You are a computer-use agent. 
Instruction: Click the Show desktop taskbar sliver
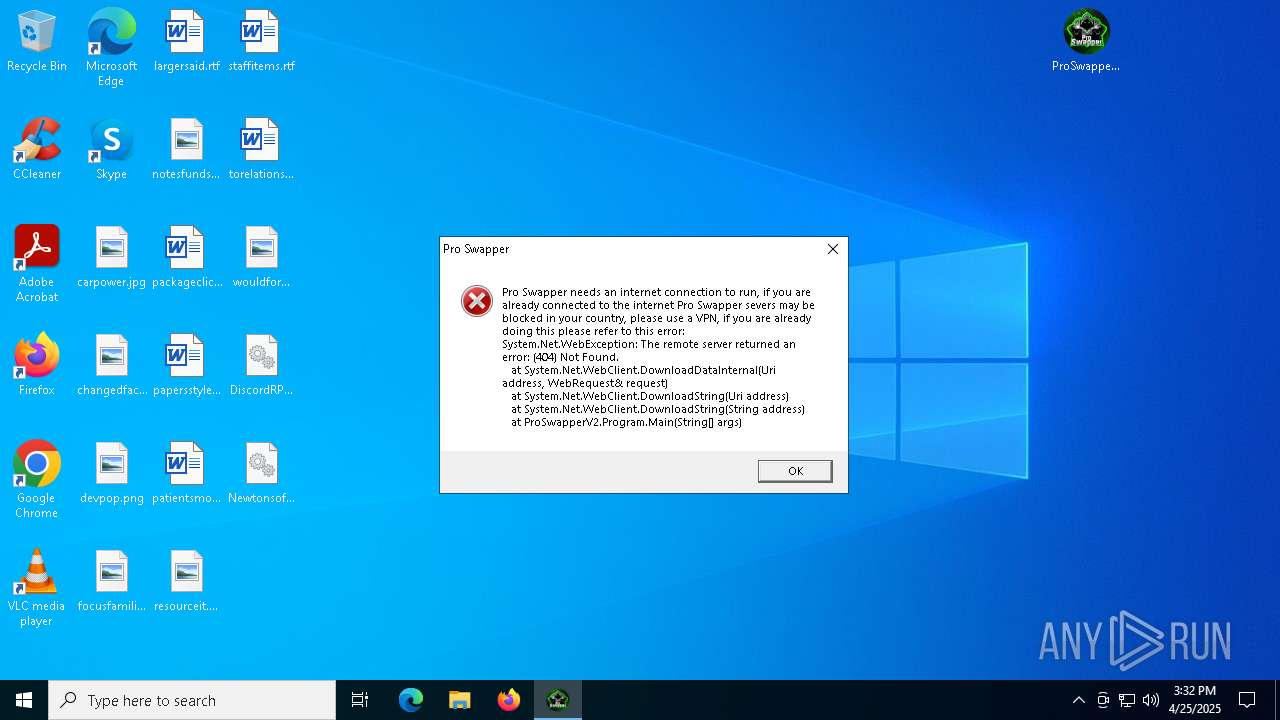click(1276, 700)
